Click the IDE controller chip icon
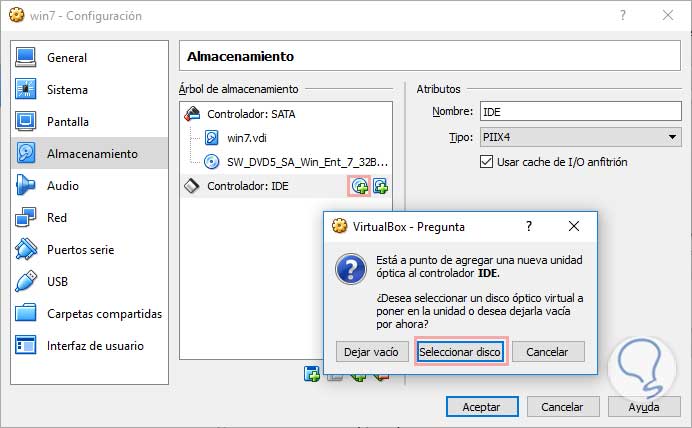 [192, 186]
